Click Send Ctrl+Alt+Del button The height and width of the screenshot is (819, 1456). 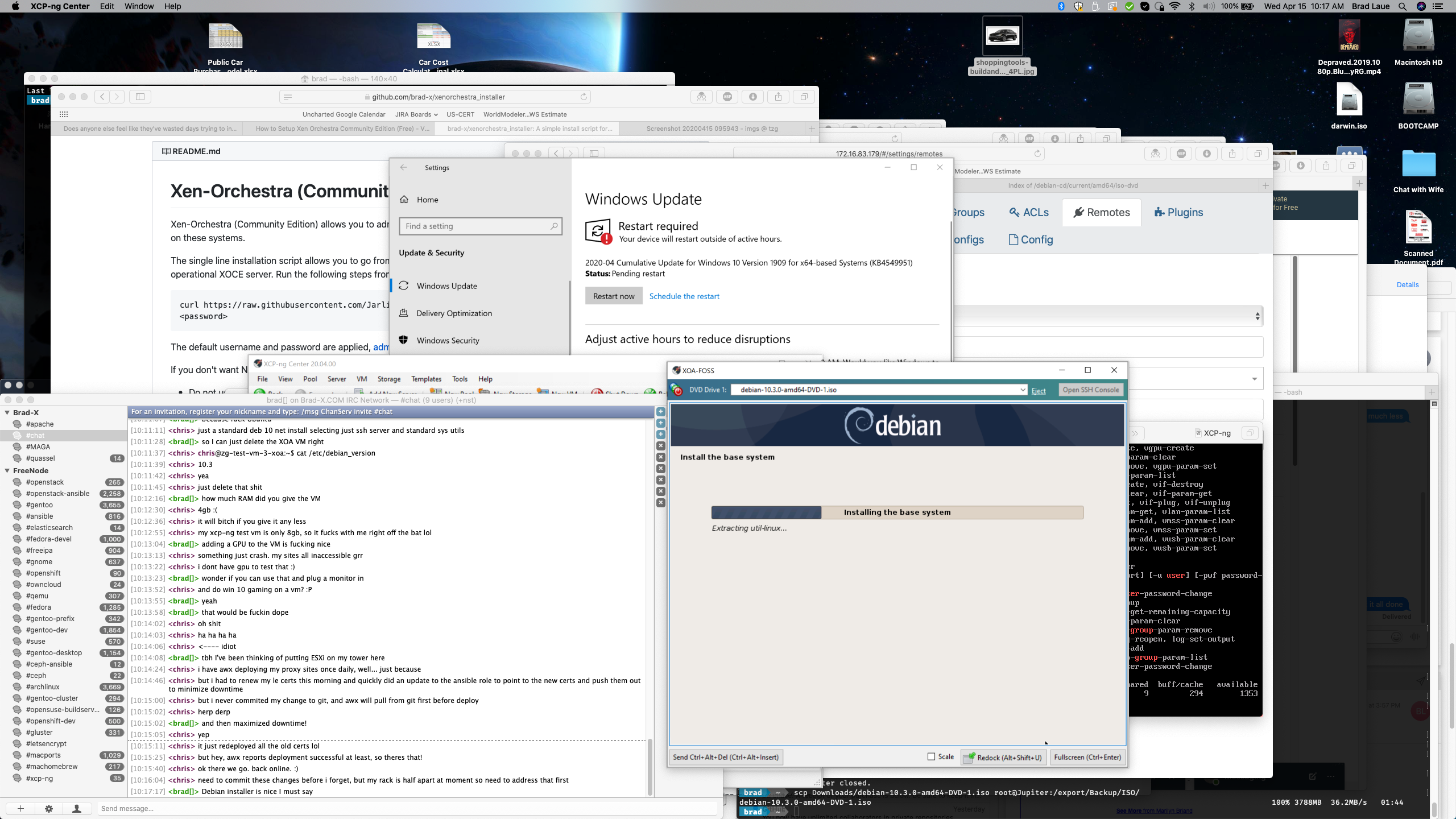(x=726, y=757)
